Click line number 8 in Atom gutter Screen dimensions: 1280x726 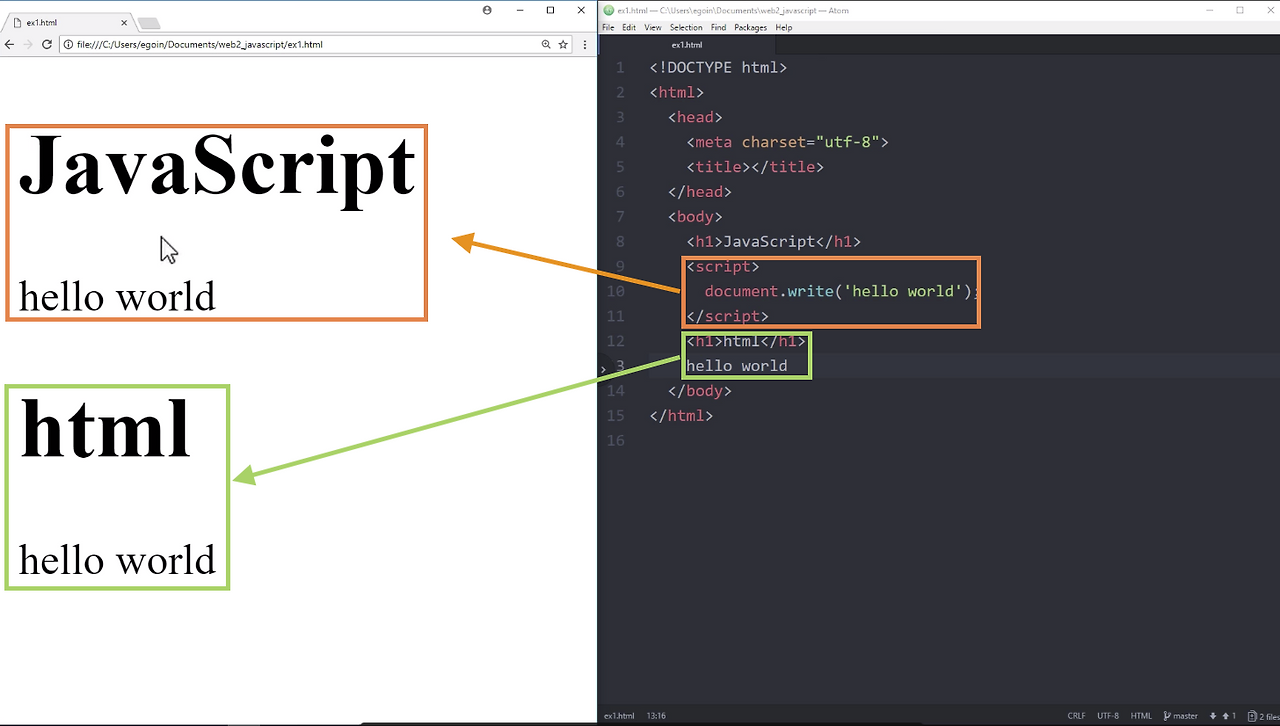click(x=620, y=242)
